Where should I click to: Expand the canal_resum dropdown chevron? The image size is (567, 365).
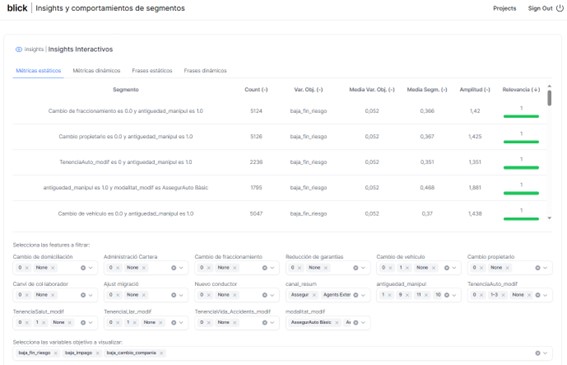(x=363, y=295)
